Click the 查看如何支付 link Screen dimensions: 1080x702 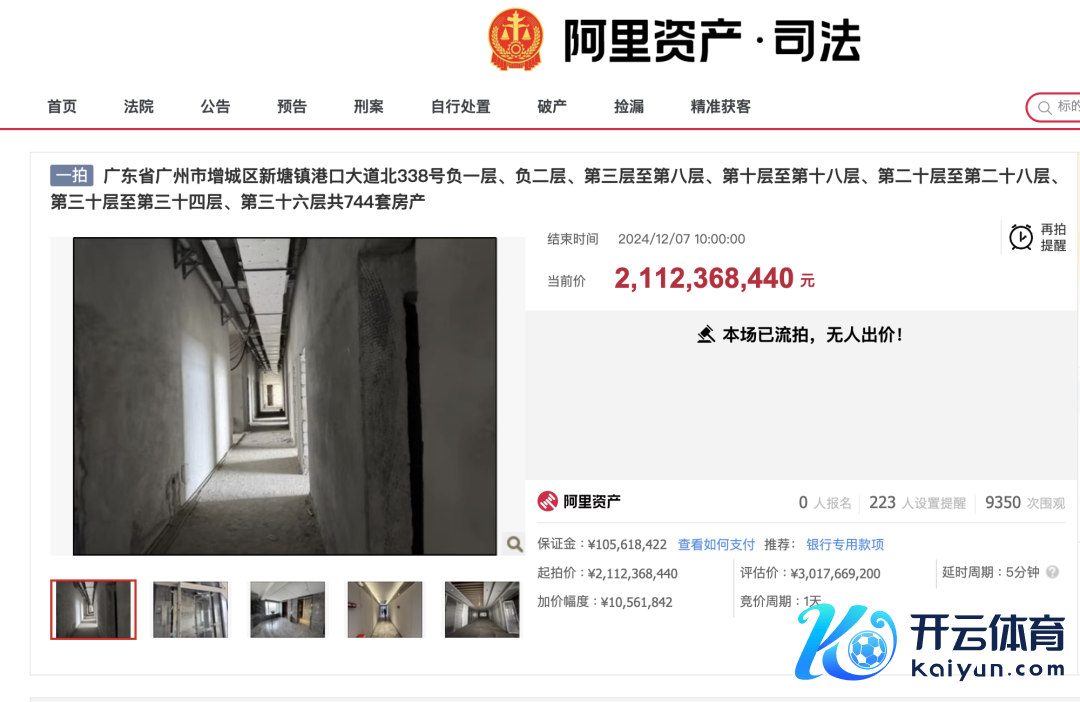point(716,544)
